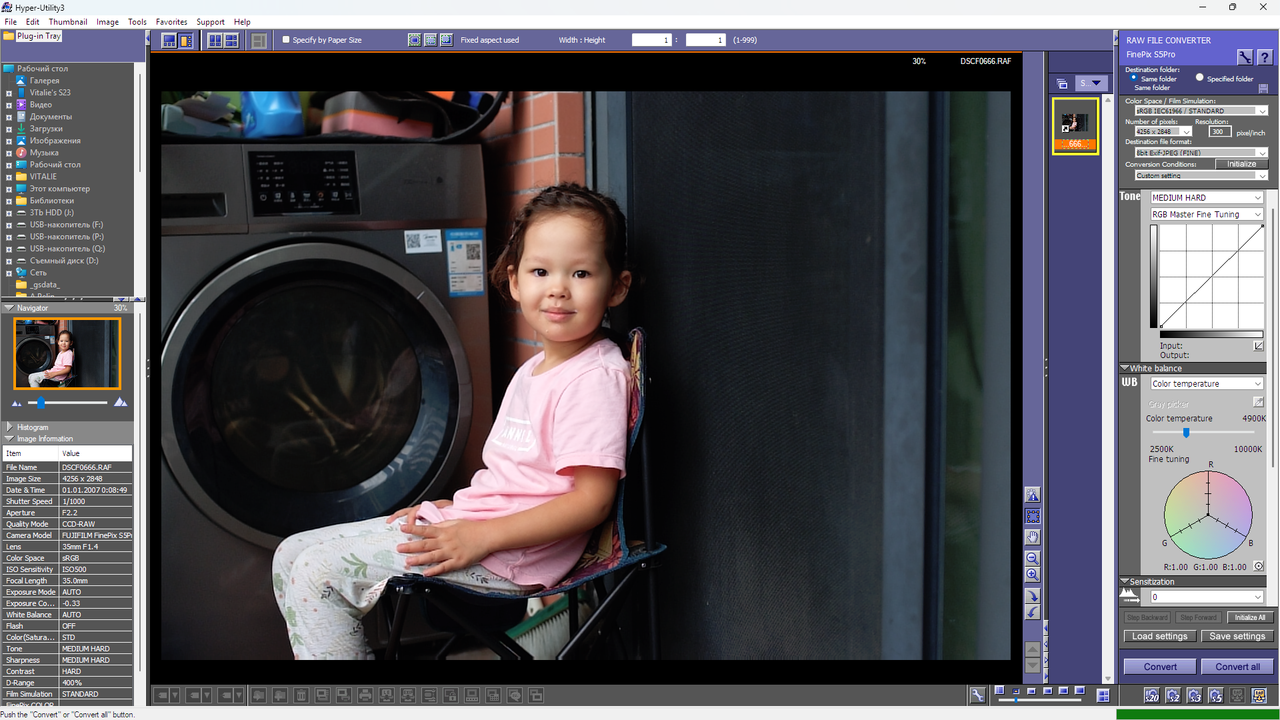Open the Image menu
This screenshot has height=720, width=1280.
click(107, 21)
